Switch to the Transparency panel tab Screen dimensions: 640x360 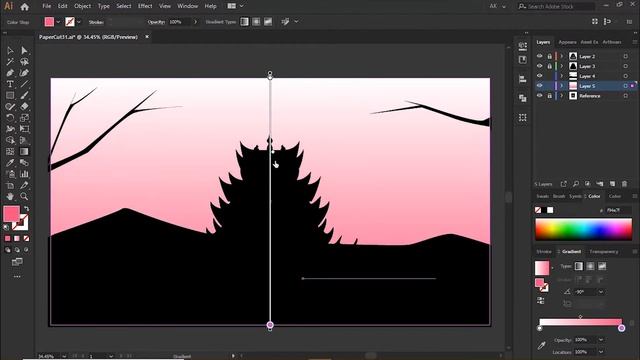pyautogui.click(x=604, y=252)
